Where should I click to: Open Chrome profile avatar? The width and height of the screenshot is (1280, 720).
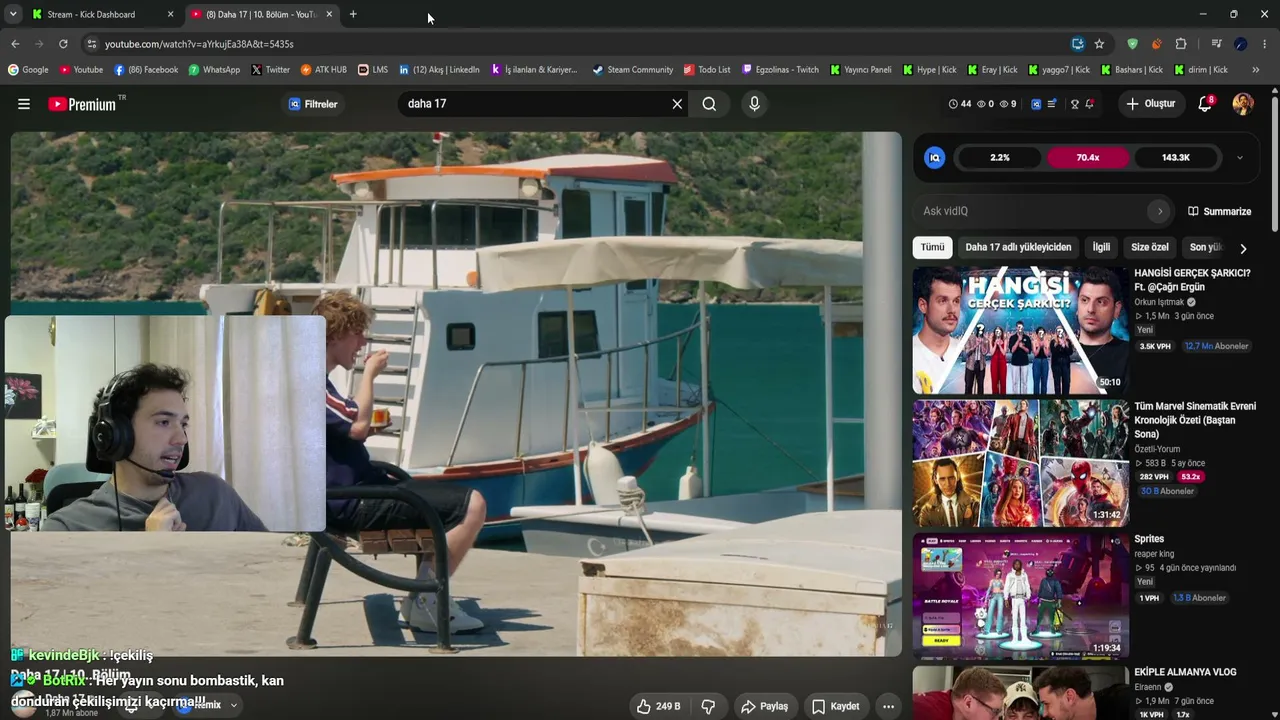tap(1240, 44)
